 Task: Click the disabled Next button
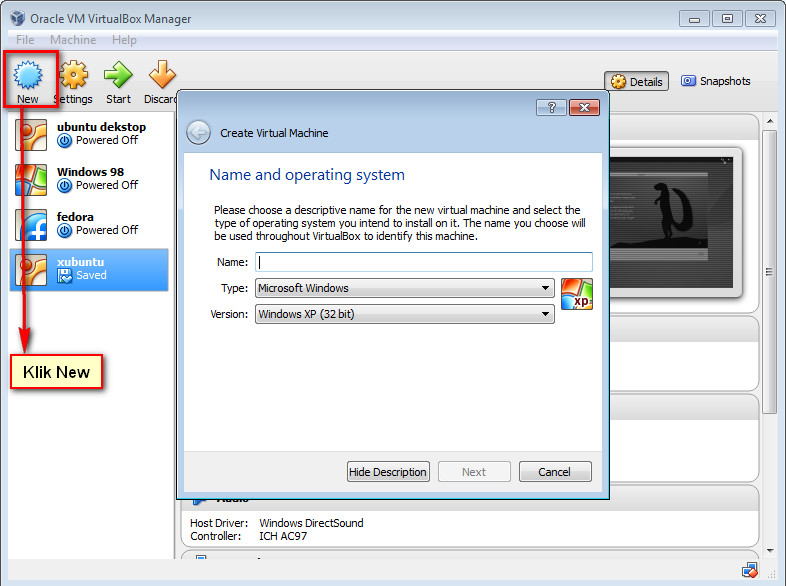[474, 472]
